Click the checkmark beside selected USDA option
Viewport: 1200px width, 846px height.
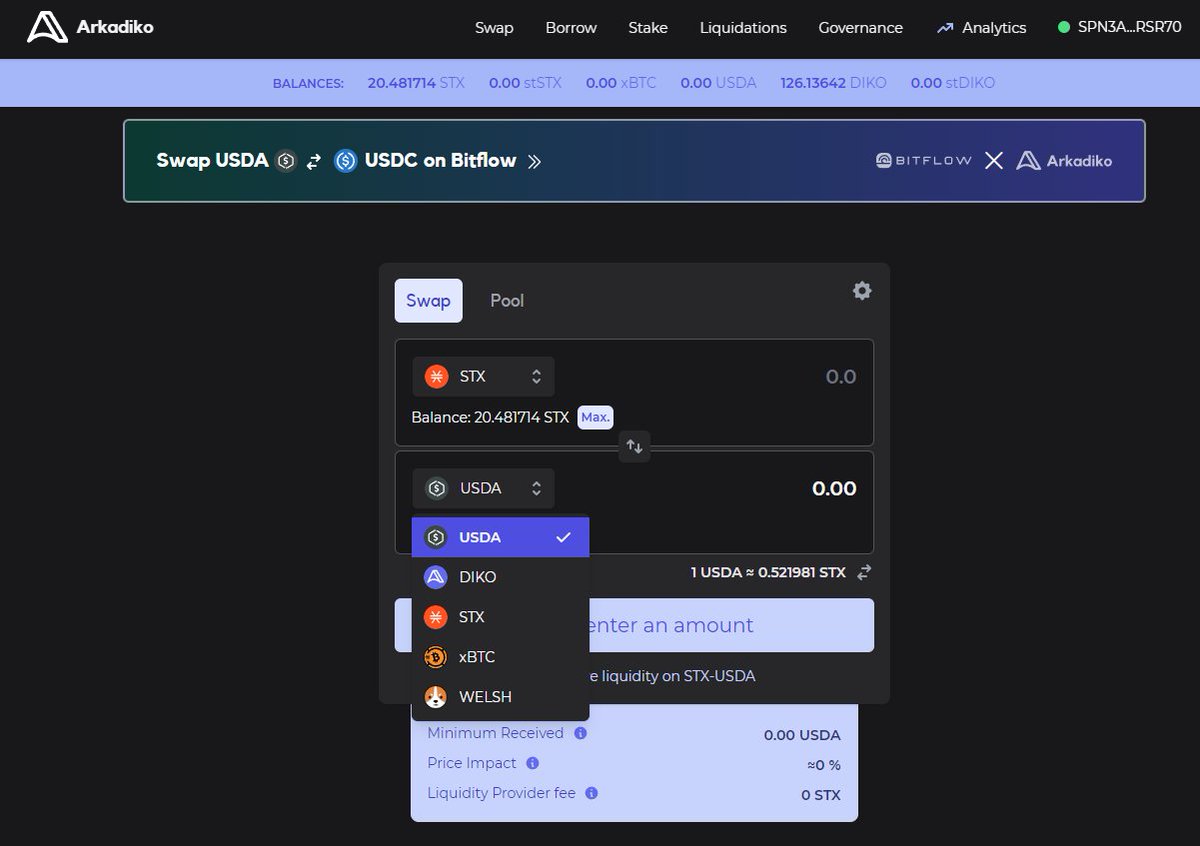pyautogui.click(x=564, y=537)
